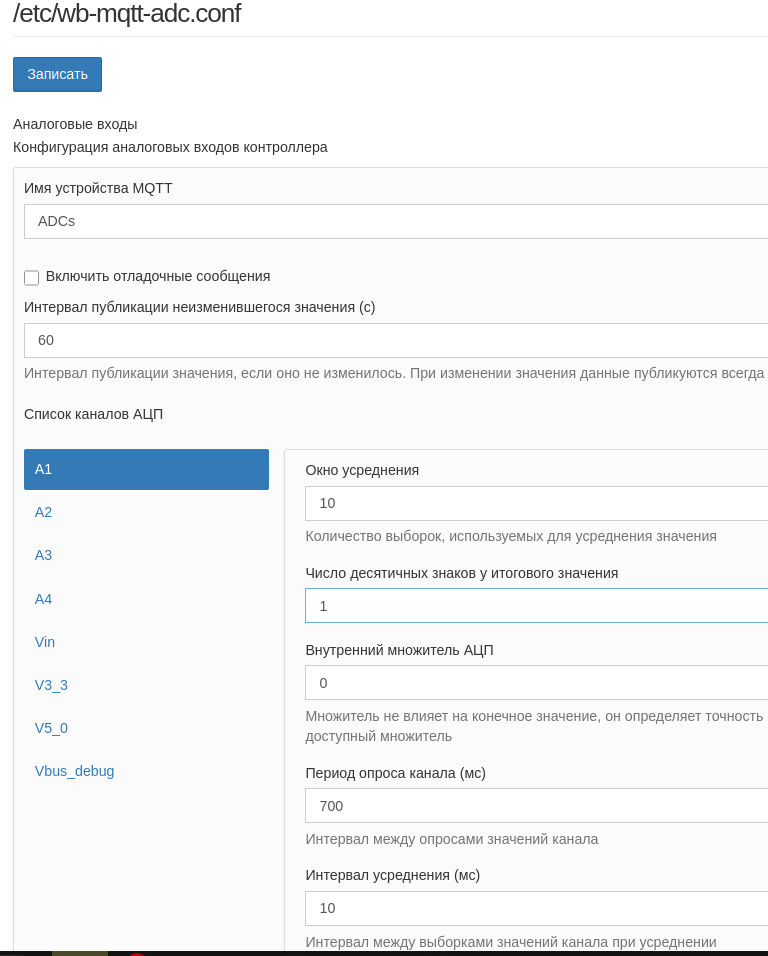Focus the Число десятичных знаков input
This screenshot has height=956, width=768.
pos(536,605)
